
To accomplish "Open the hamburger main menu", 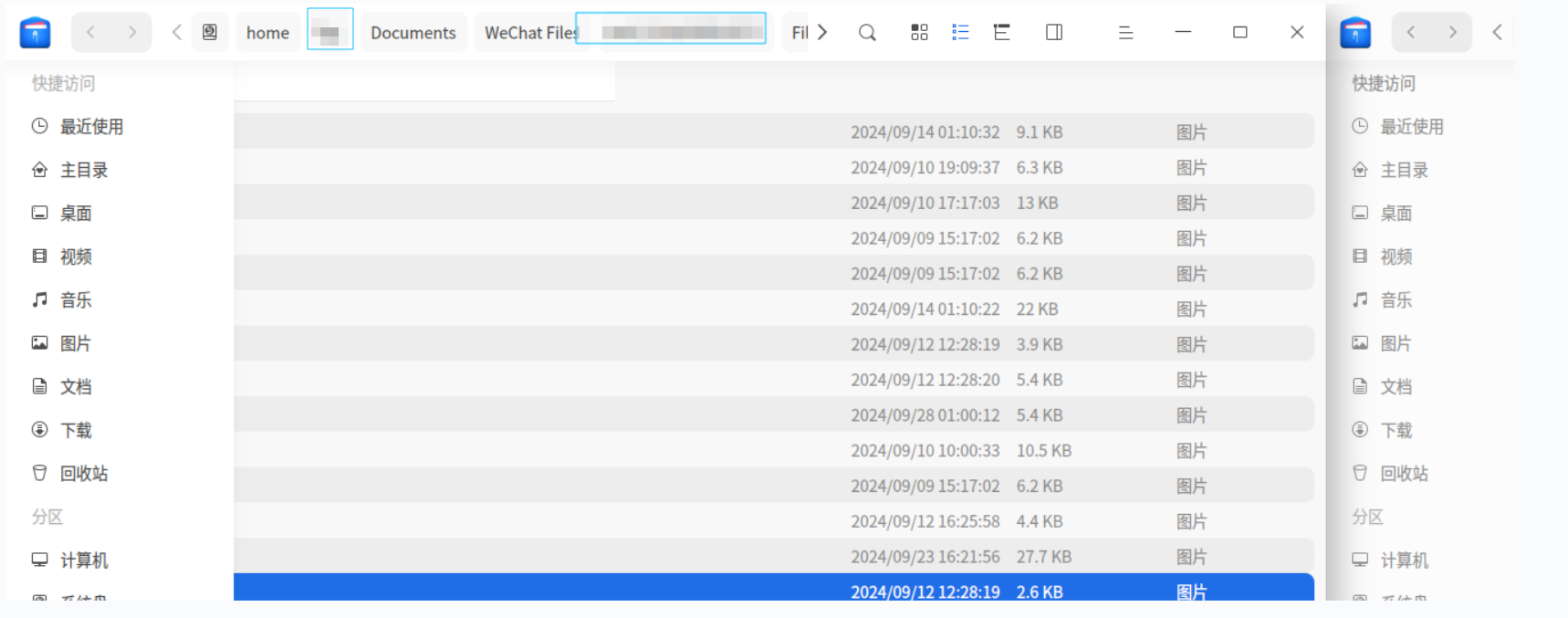I will pyautogui.click(x=1125, y=33).
